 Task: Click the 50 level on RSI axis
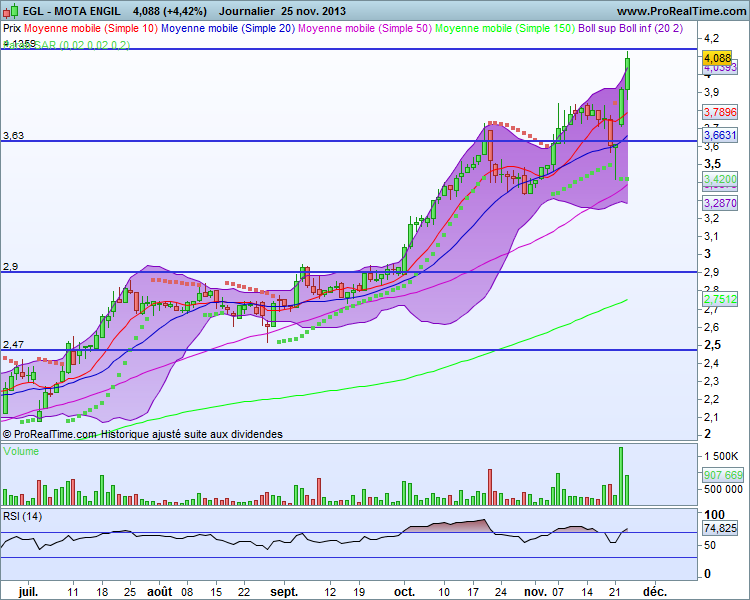point(710,545)
